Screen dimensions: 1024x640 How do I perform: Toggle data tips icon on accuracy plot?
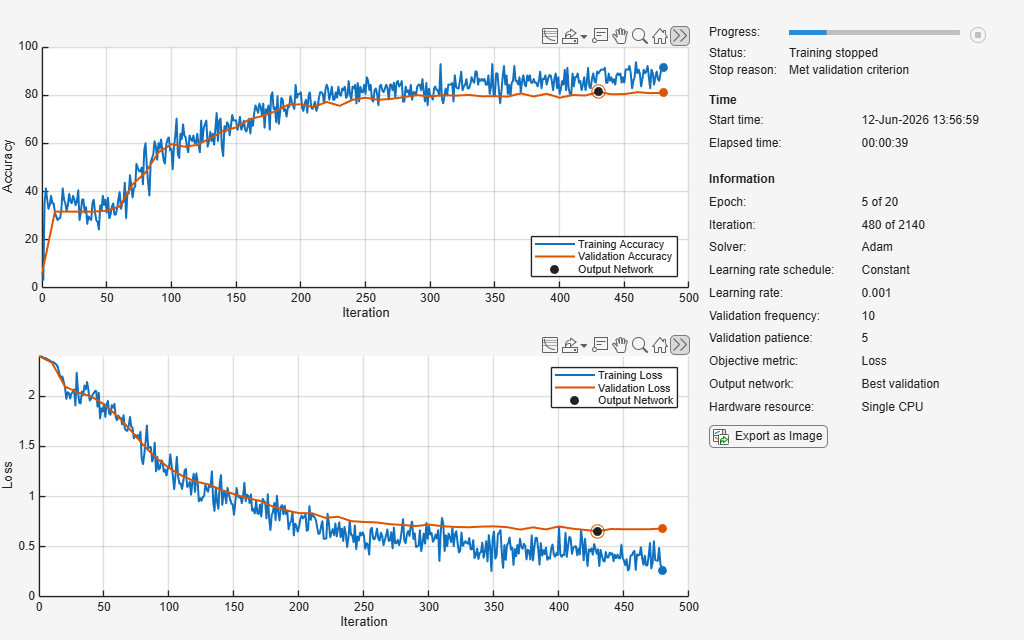(x=600, y=36)
